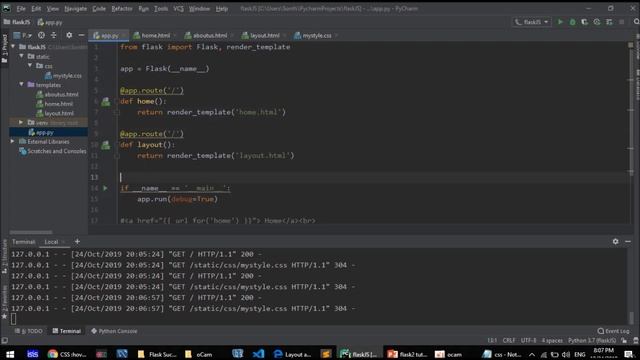Click the Python 3.7 interpreter status widget

click(x=592, y=340)
